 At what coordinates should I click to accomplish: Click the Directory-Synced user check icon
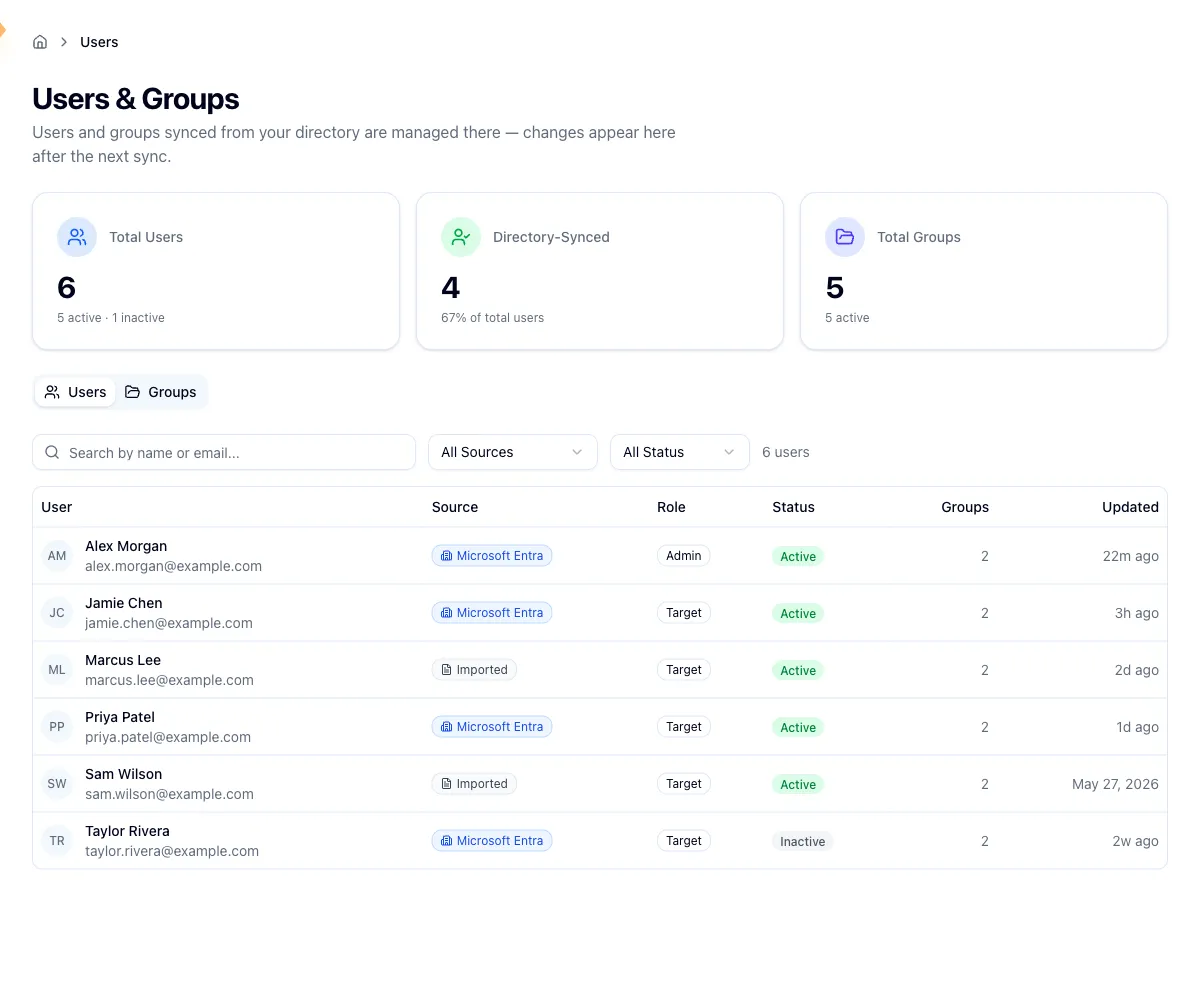461,237
